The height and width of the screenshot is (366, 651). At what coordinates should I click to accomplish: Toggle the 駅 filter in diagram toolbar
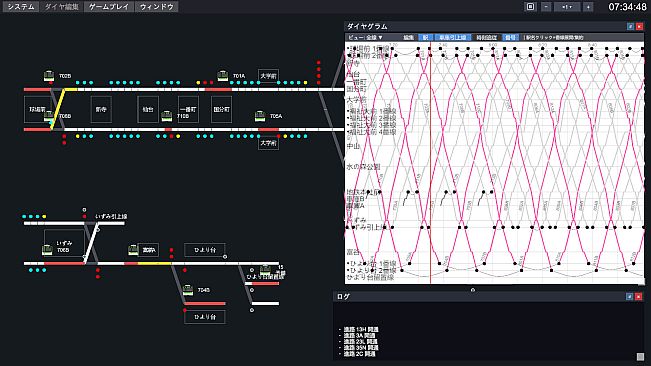425,37
